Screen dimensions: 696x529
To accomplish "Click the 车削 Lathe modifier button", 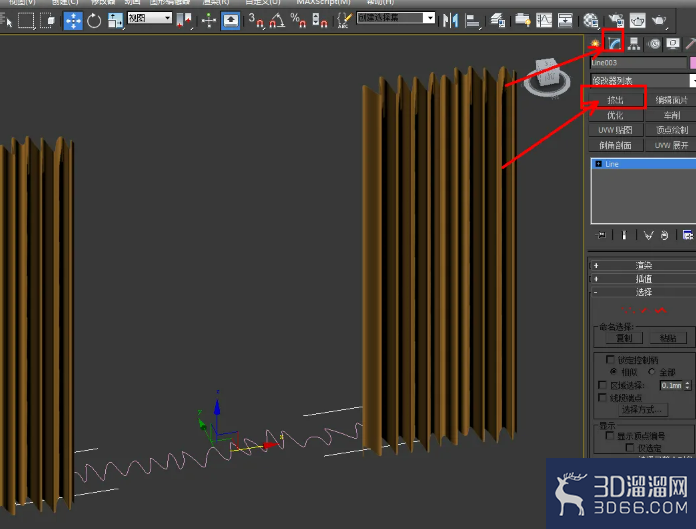I will (x=671, y=115).
